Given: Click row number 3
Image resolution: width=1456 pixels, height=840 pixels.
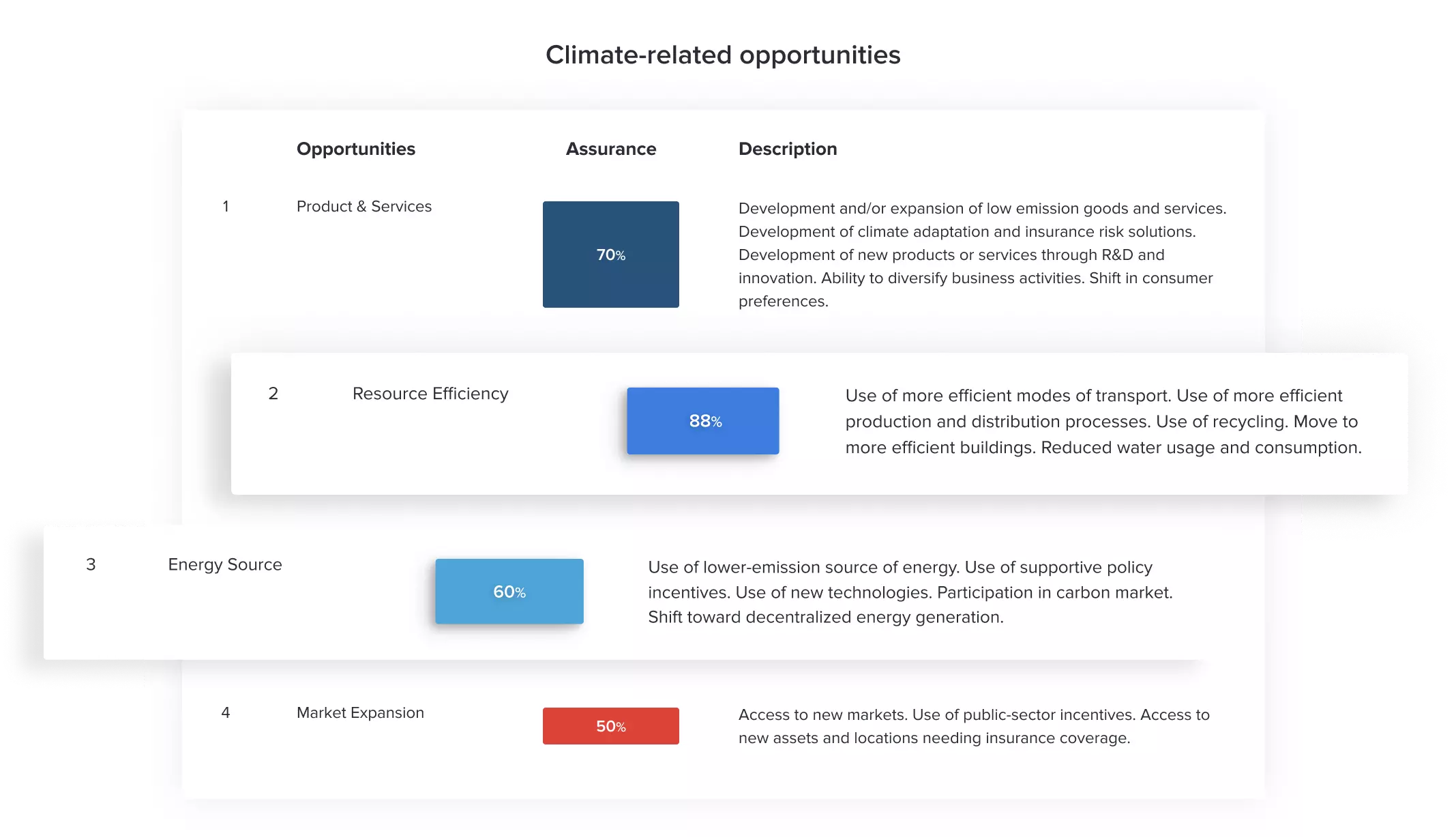Looking at the screenshot, I should [91, 564].
